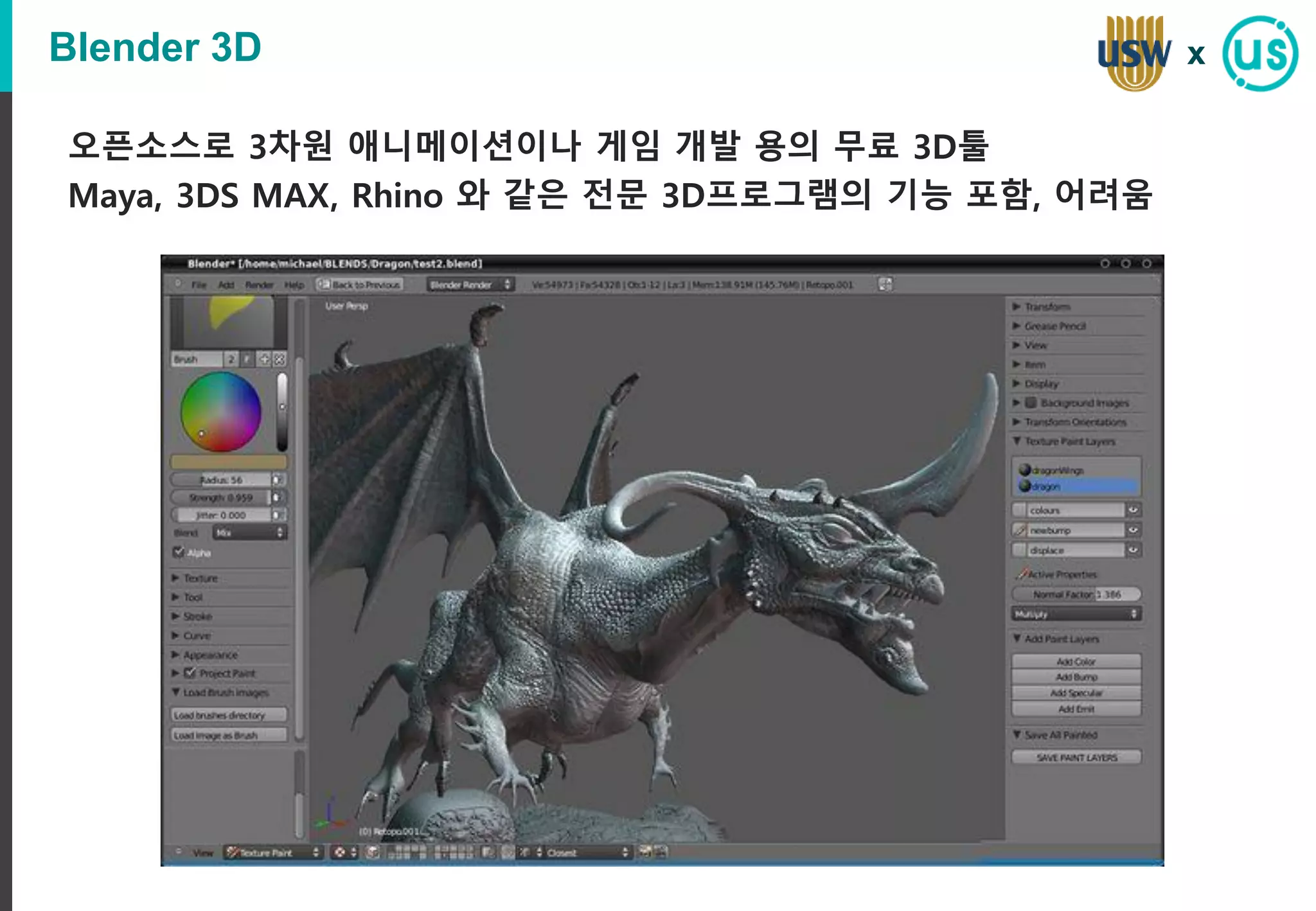Pick a hue on the brush color wheel
1316x911 pixels.
220,412
